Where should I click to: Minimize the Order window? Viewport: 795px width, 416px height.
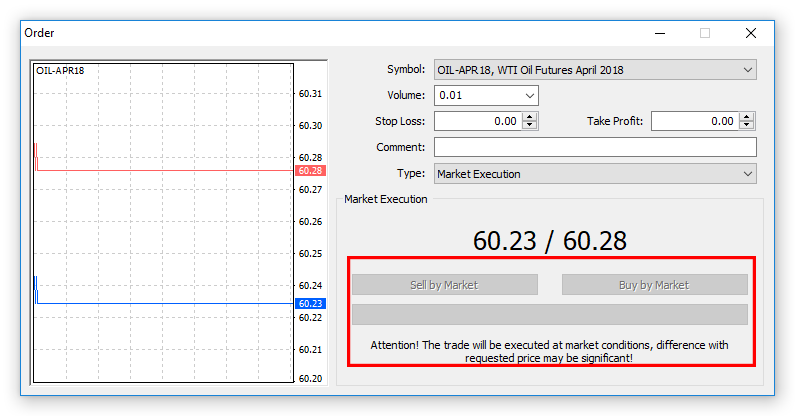coord(660,33)
